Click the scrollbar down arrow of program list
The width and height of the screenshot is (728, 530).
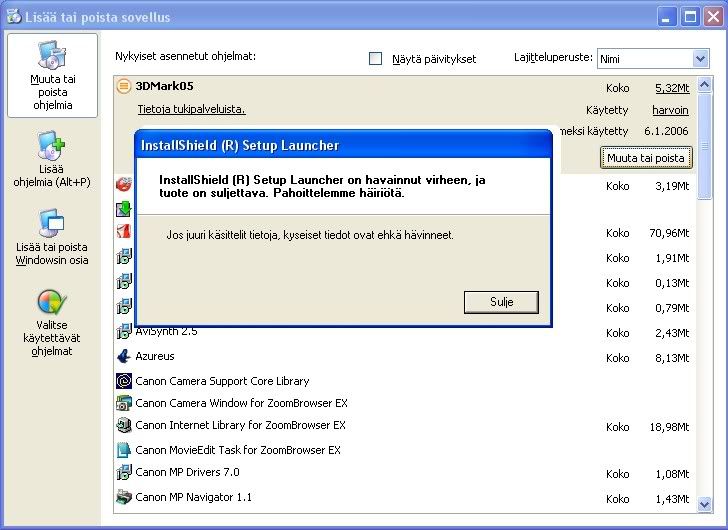point(705,500)
